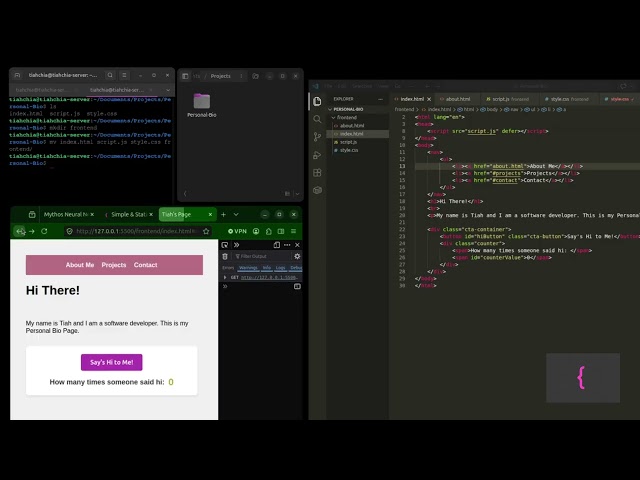The height and width of the screenshot is (480, 640).
Task: Toggle browser sidebar icon
Action: pos(281,231)
